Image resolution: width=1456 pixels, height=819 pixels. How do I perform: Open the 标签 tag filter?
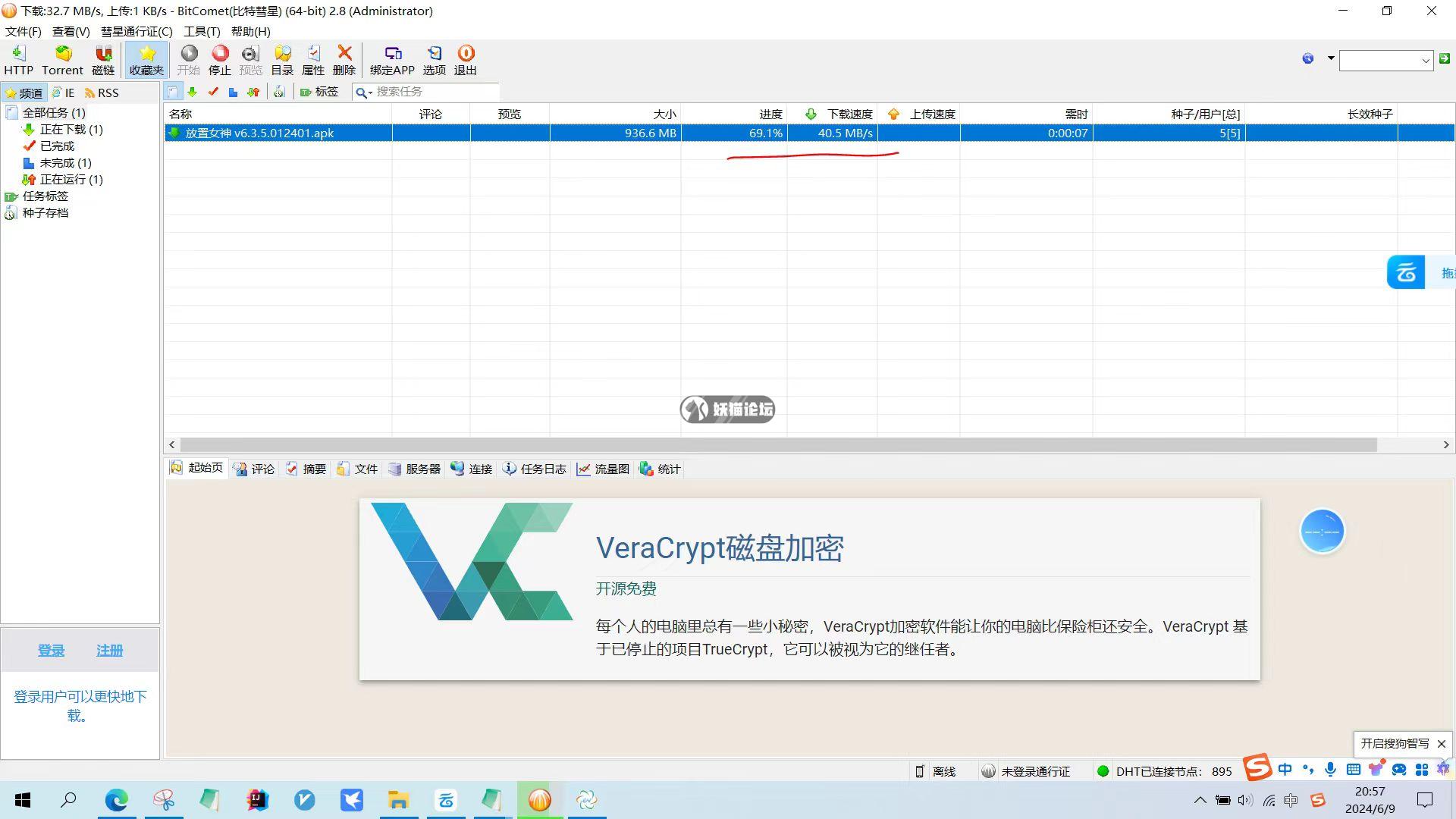(319, 92)
